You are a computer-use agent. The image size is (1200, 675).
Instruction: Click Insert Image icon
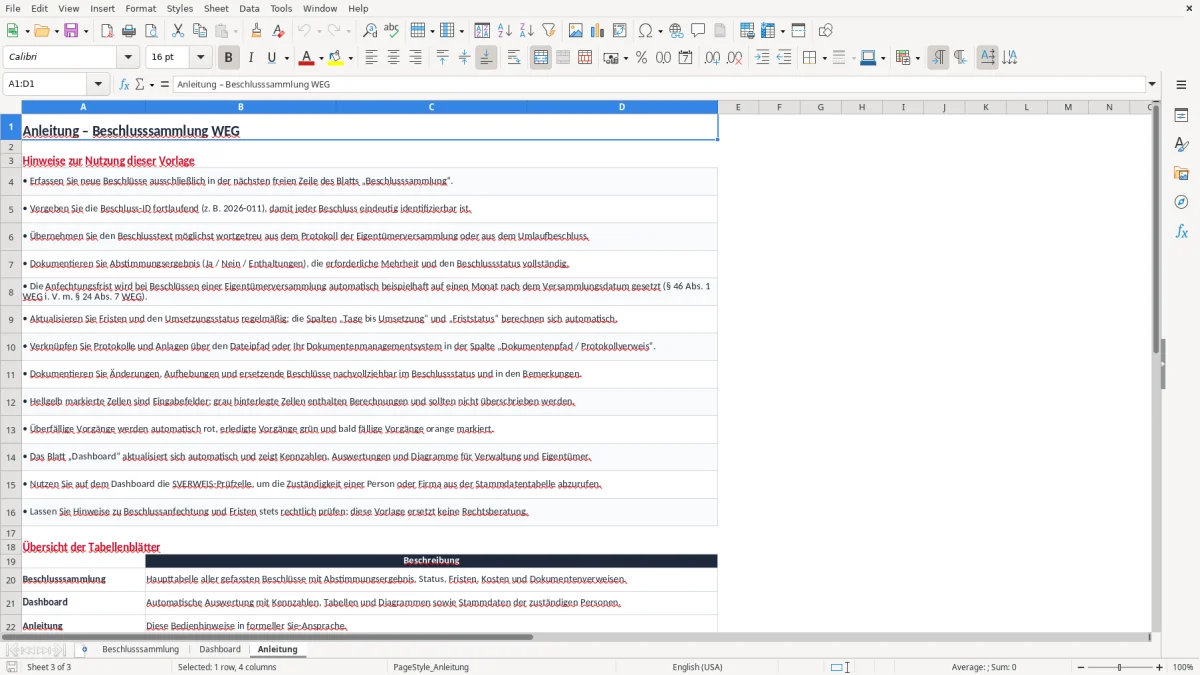pyautogui.click(x=576, y=31)
